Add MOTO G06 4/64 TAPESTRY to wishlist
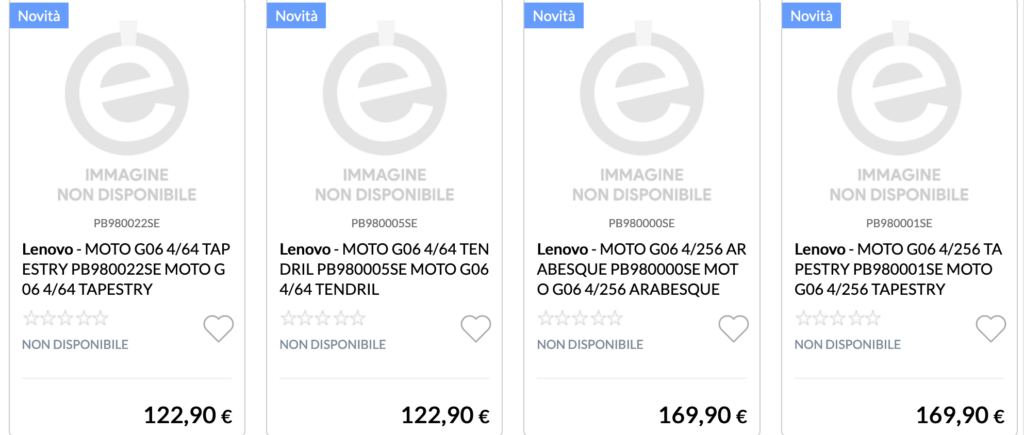The width and height of the screenshot is (1024, 435). click(x=218, y=328)
